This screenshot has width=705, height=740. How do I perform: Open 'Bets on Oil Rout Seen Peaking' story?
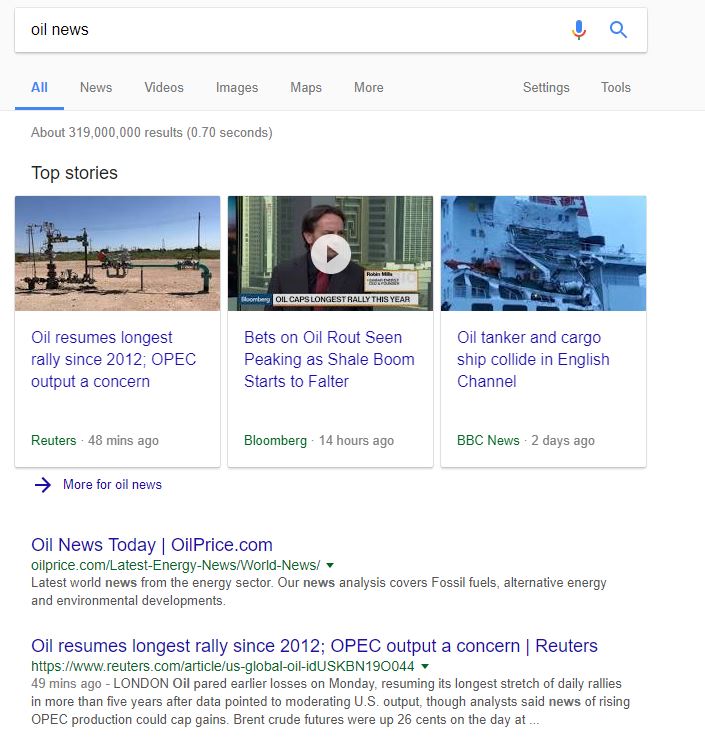point(329,359)
